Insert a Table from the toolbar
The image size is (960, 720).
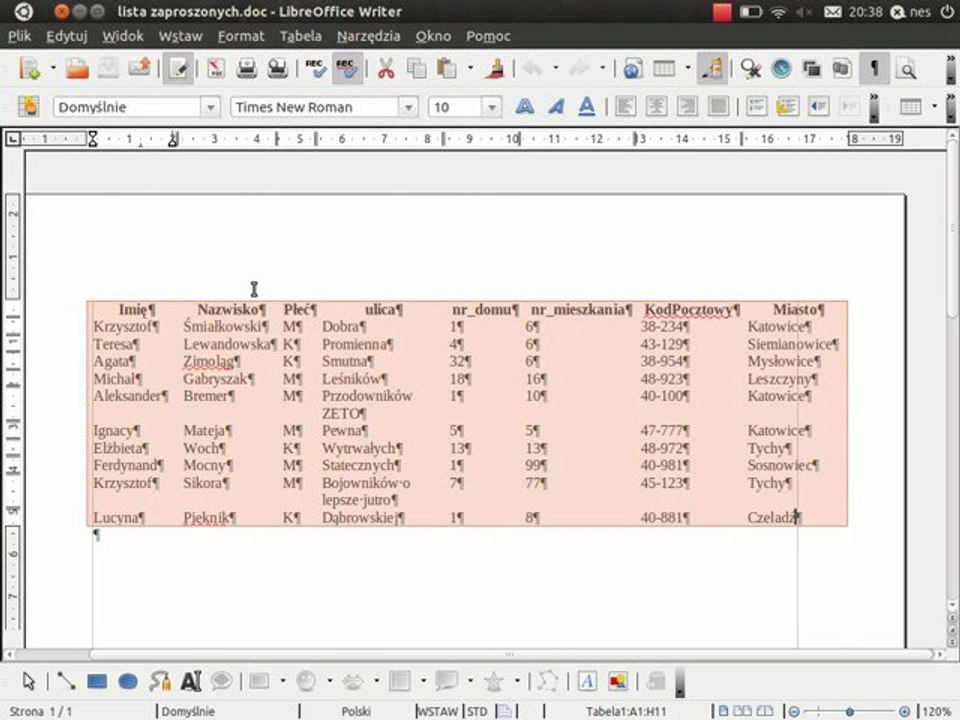[x=664, y=68]
